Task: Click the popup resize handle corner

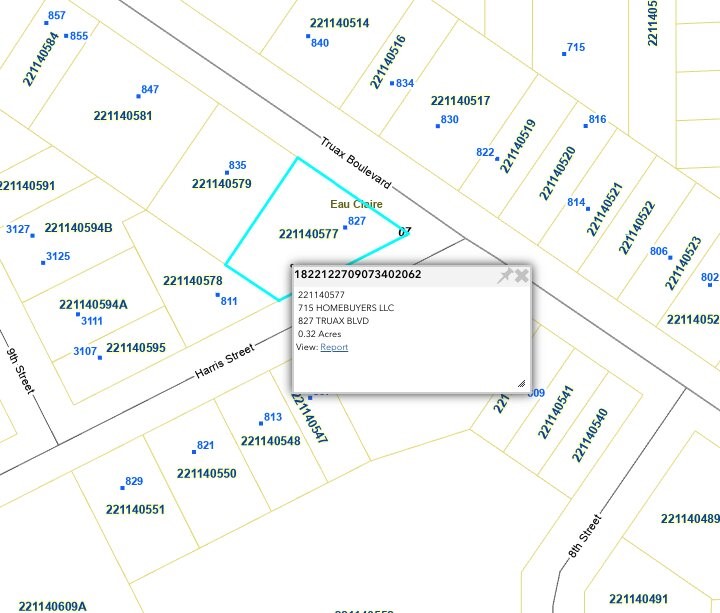Action: 521,383
